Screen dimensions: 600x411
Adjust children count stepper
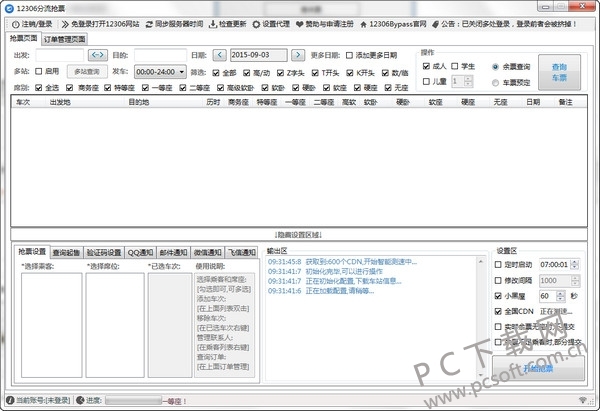[468, 81]
